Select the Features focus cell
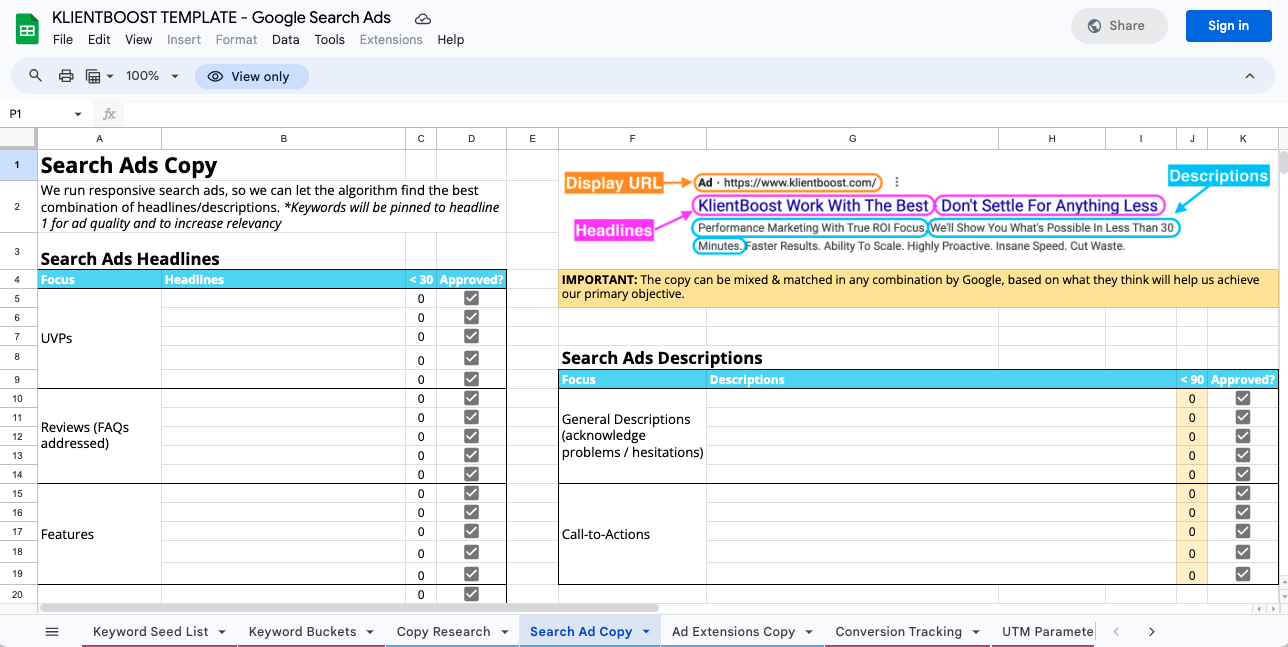This screenshot has height=647, width=1288. click(x=99, y=534)
